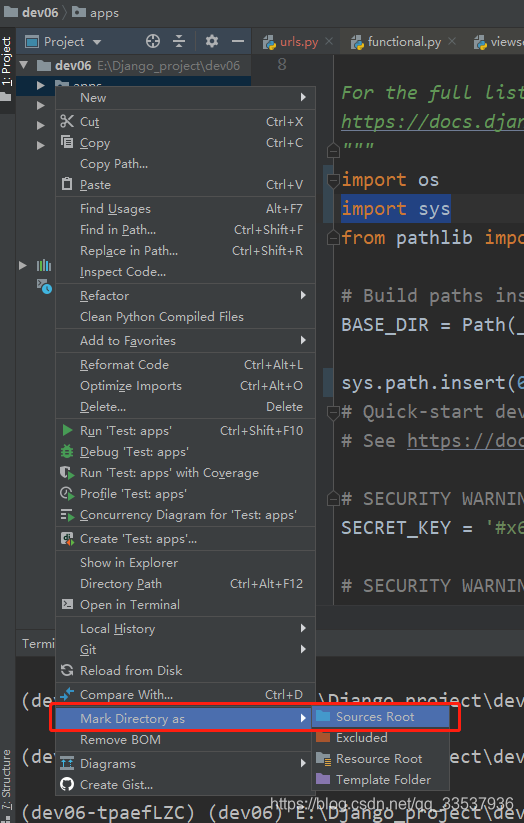Click the dev06 breadcrumb
Viewport: 524px width, 823px height.
(30, 12)
